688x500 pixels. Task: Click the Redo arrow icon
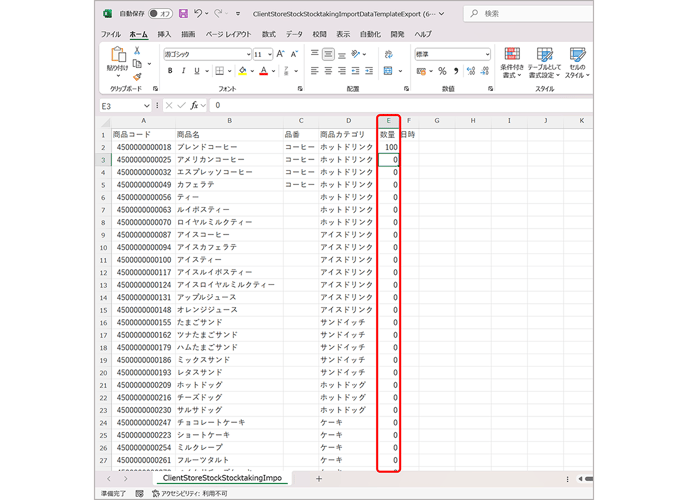tap(218, 14)
